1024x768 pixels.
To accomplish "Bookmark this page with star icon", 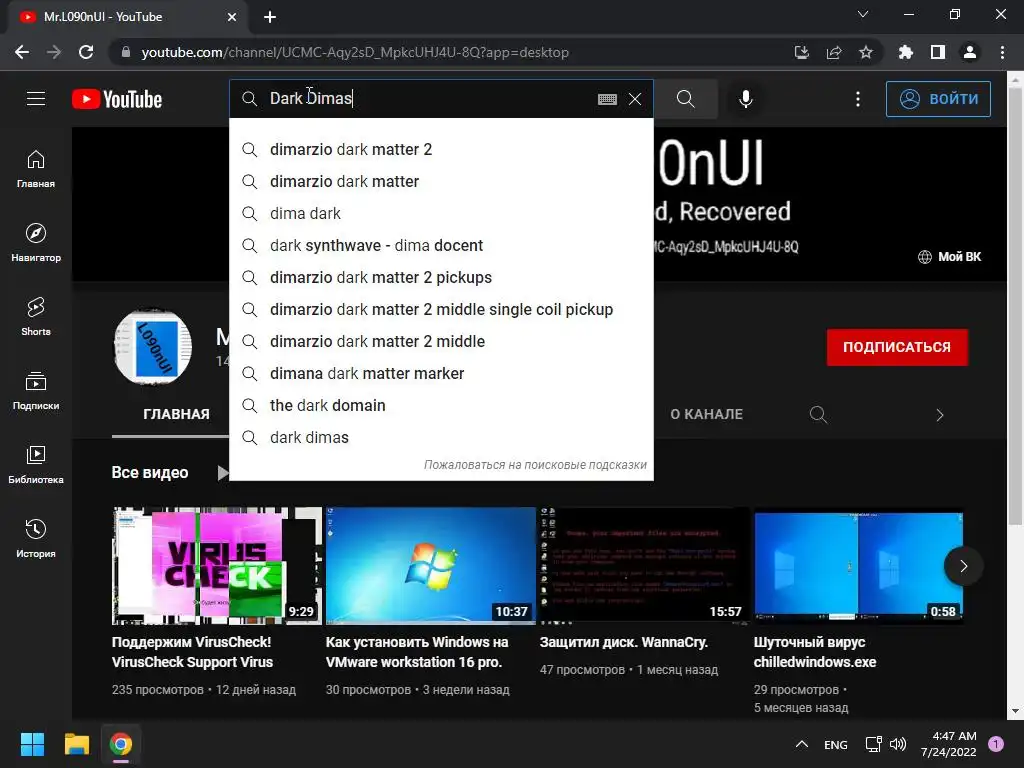I will point(866,52).
